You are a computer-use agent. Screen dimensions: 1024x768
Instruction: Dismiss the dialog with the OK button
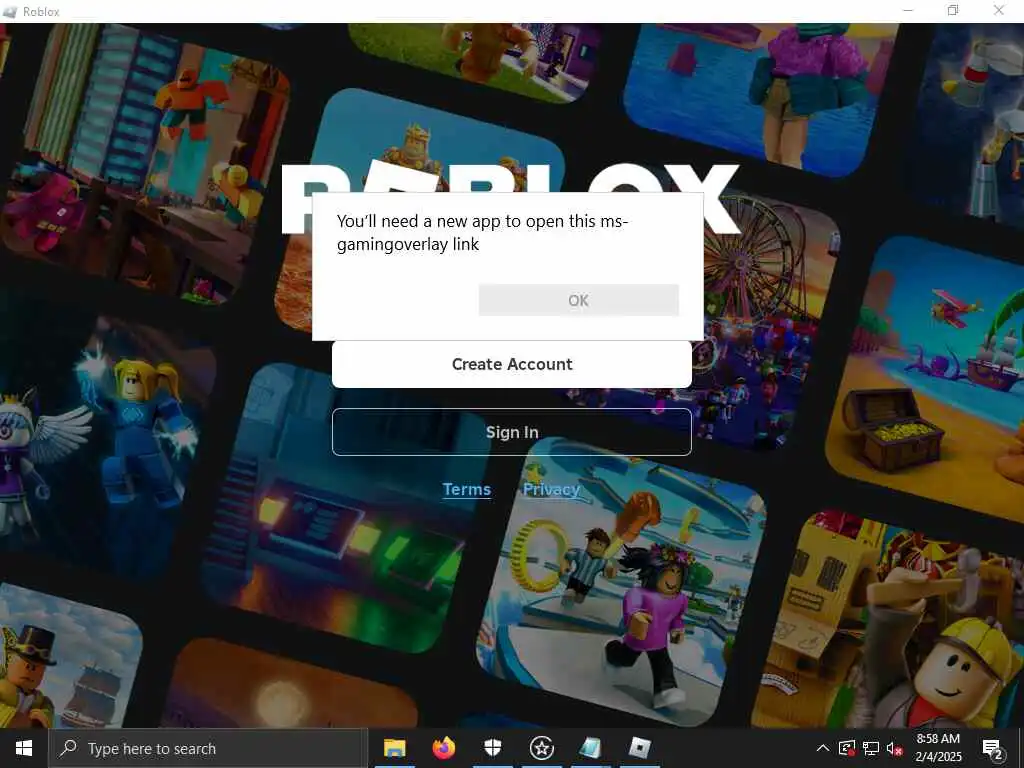pos(579,300)
